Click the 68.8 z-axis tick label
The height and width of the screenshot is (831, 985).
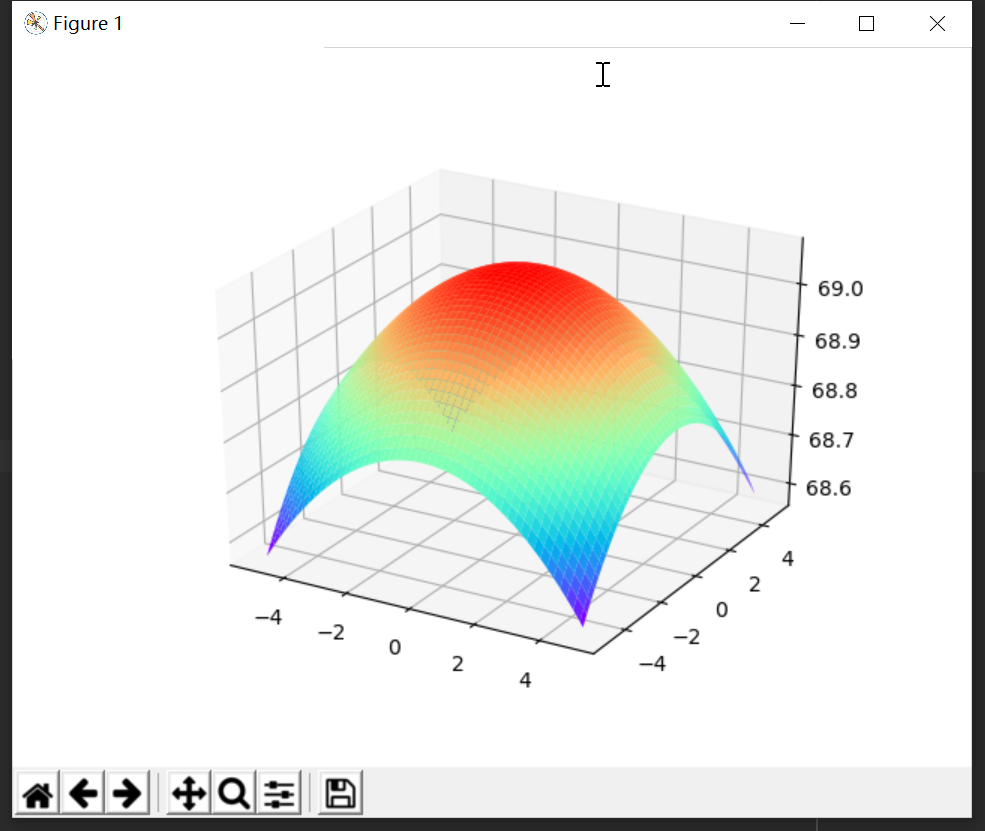(834, 391)
